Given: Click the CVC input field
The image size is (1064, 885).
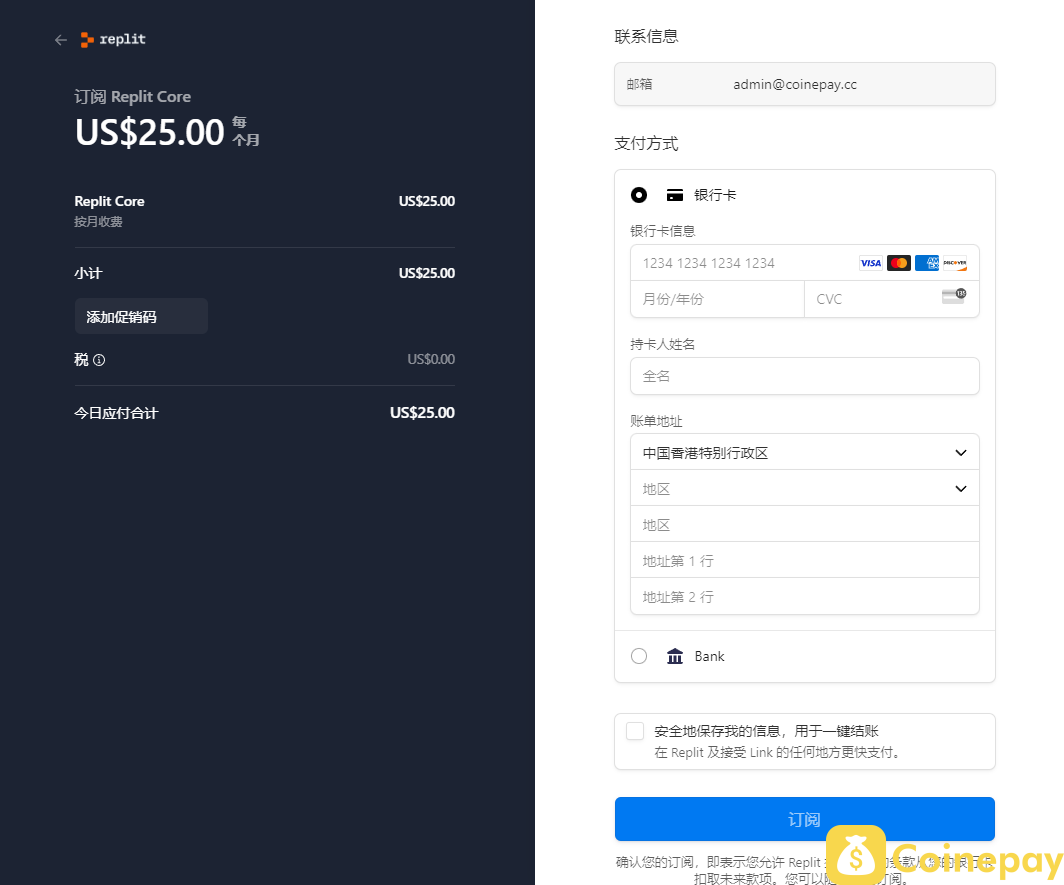Looking at the screenshot, I should click(892, 299).
